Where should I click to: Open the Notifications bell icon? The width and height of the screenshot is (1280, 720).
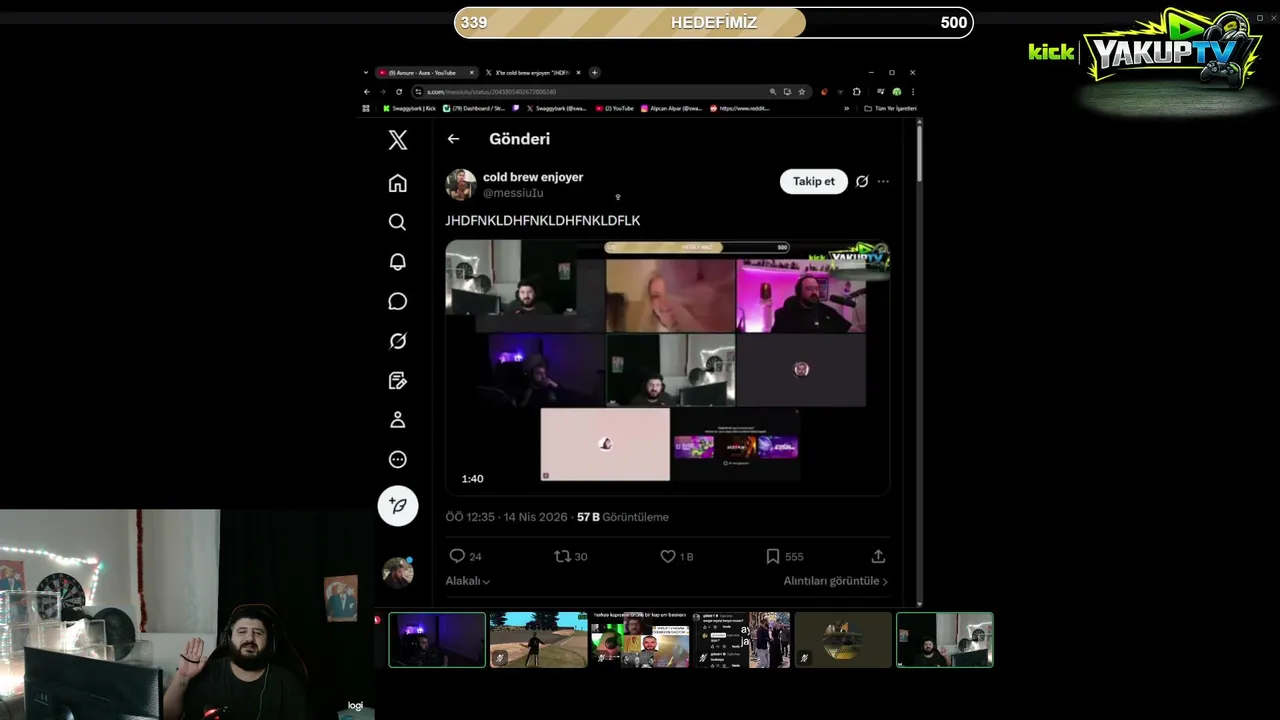point(398,262)
